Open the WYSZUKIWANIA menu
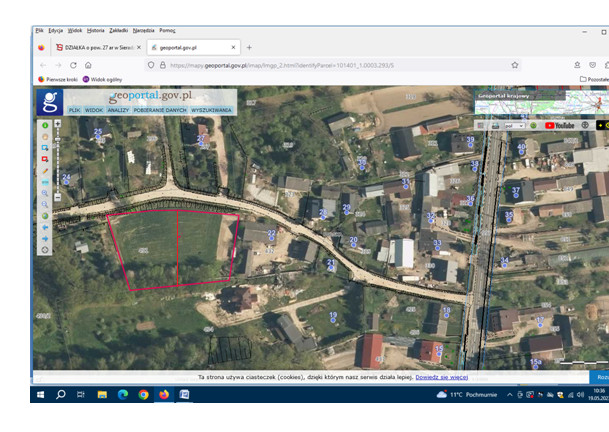Screen dimensions: 609x432 coord(212,110)
